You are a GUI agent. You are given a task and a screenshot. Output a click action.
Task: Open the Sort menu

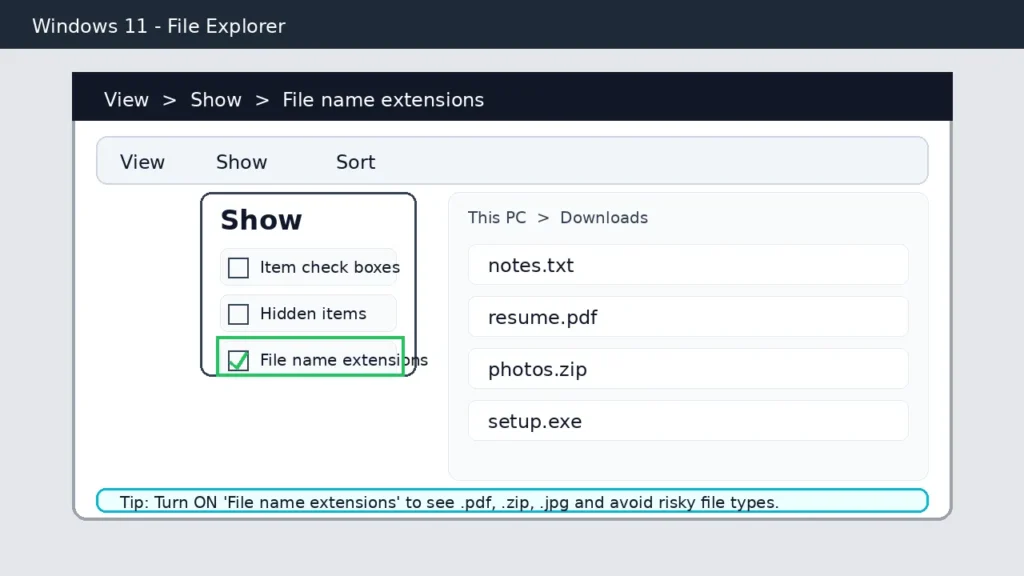(355, 161)
